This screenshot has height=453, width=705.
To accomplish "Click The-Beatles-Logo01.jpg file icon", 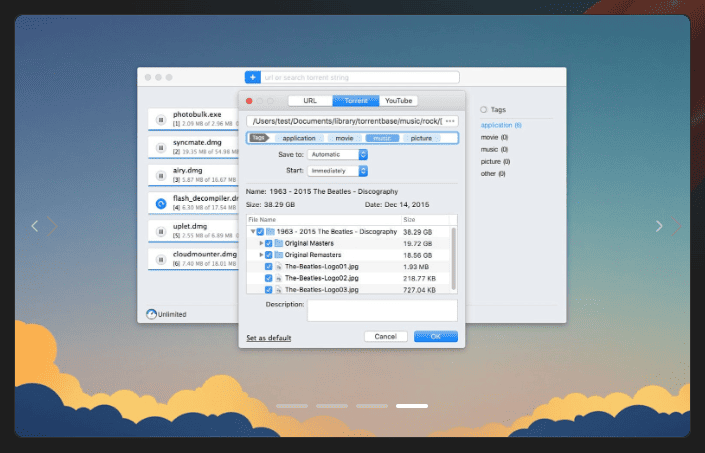I will tap(279, 266).
